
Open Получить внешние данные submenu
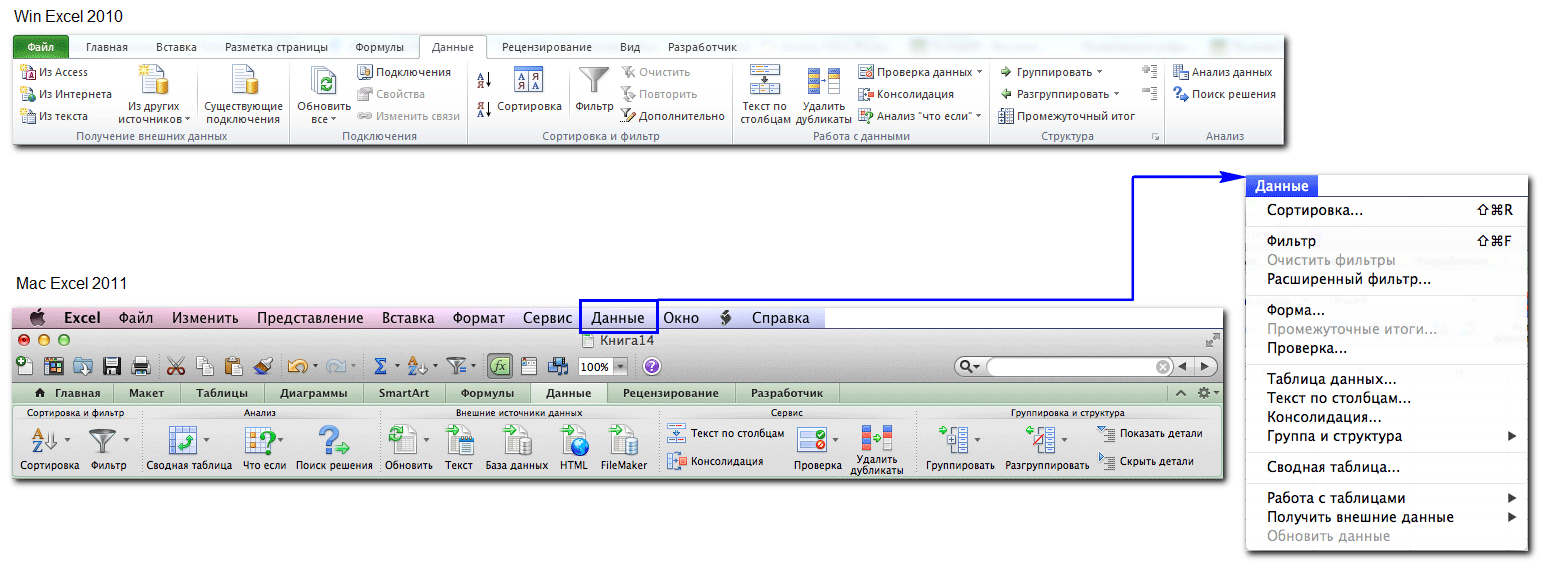[x=1387, y=517]
